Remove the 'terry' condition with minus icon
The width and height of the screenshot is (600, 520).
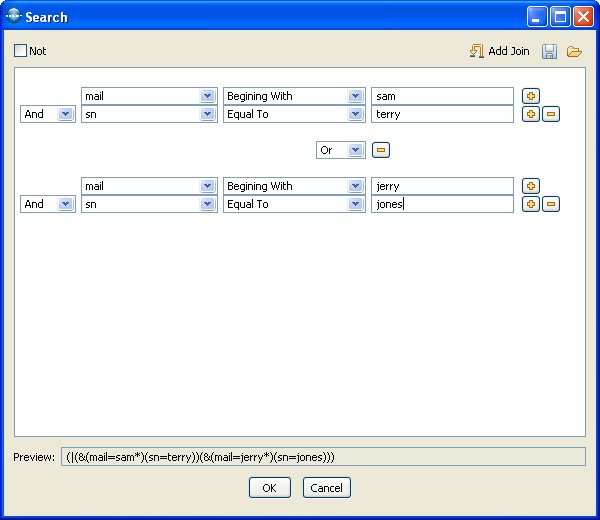[x=551, y=114]
